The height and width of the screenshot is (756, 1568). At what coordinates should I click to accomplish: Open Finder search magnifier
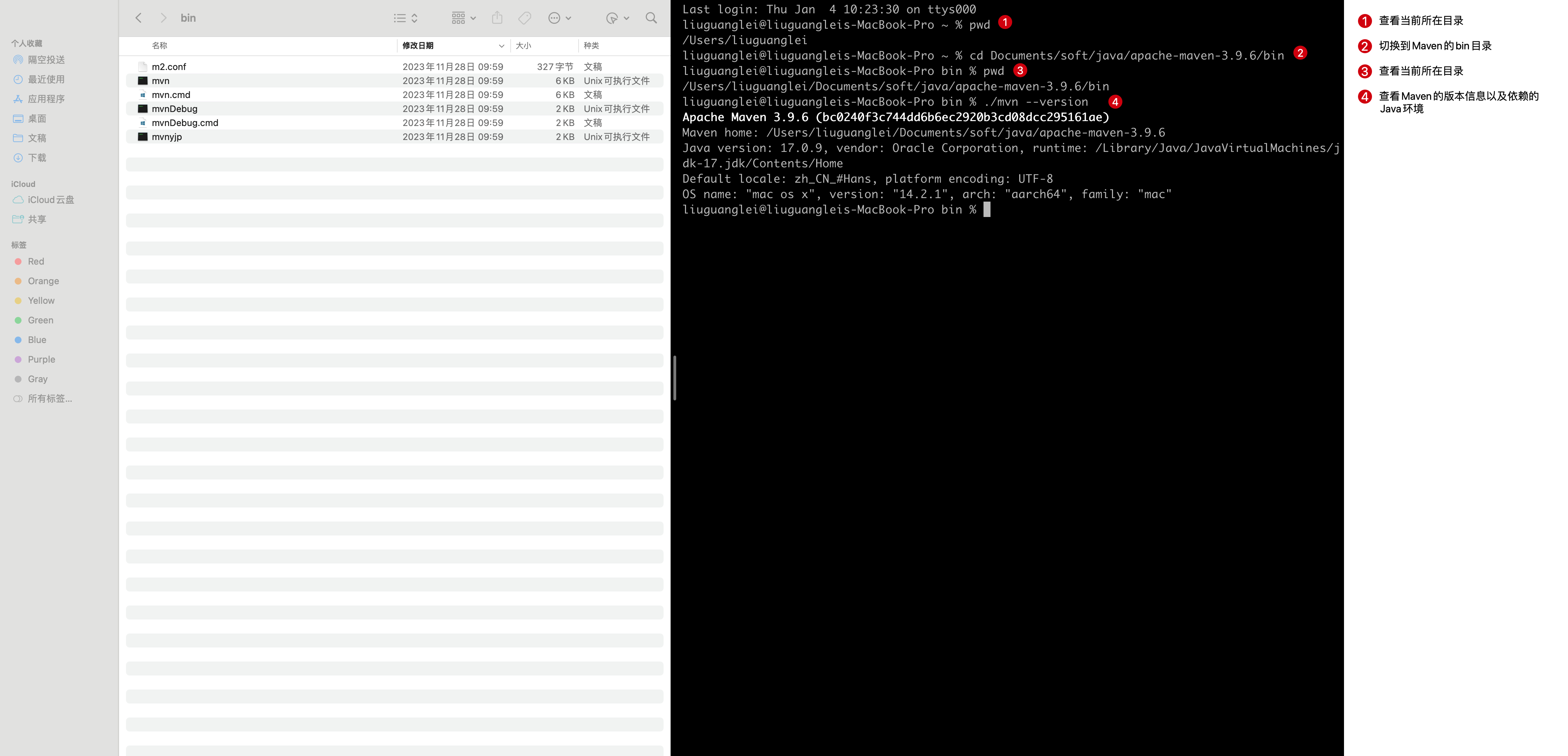coord(651,18)
